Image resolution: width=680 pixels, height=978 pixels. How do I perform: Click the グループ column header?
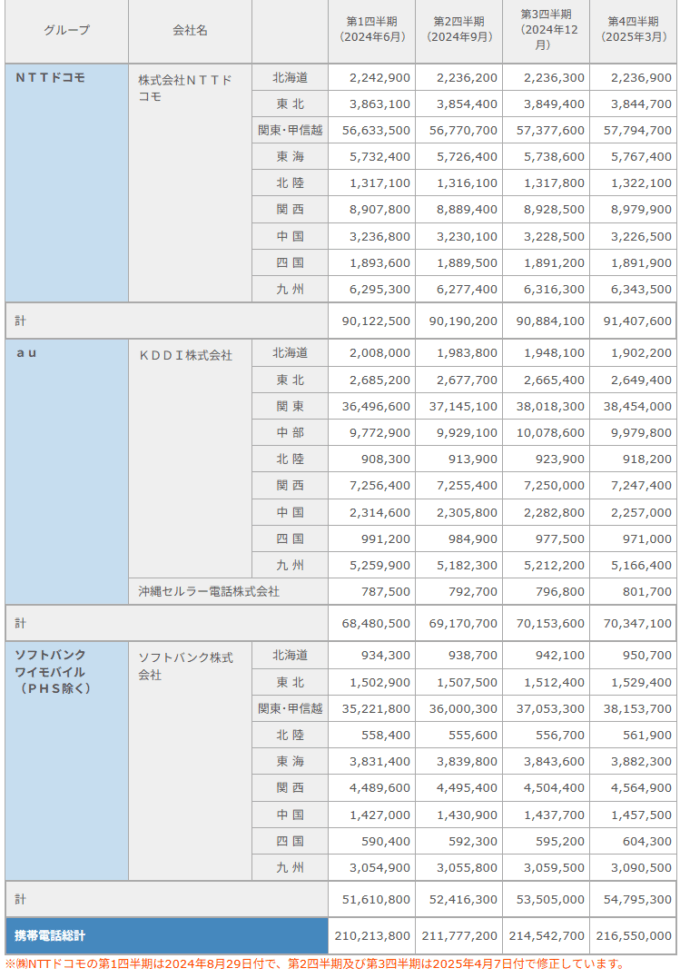point(67,30)
